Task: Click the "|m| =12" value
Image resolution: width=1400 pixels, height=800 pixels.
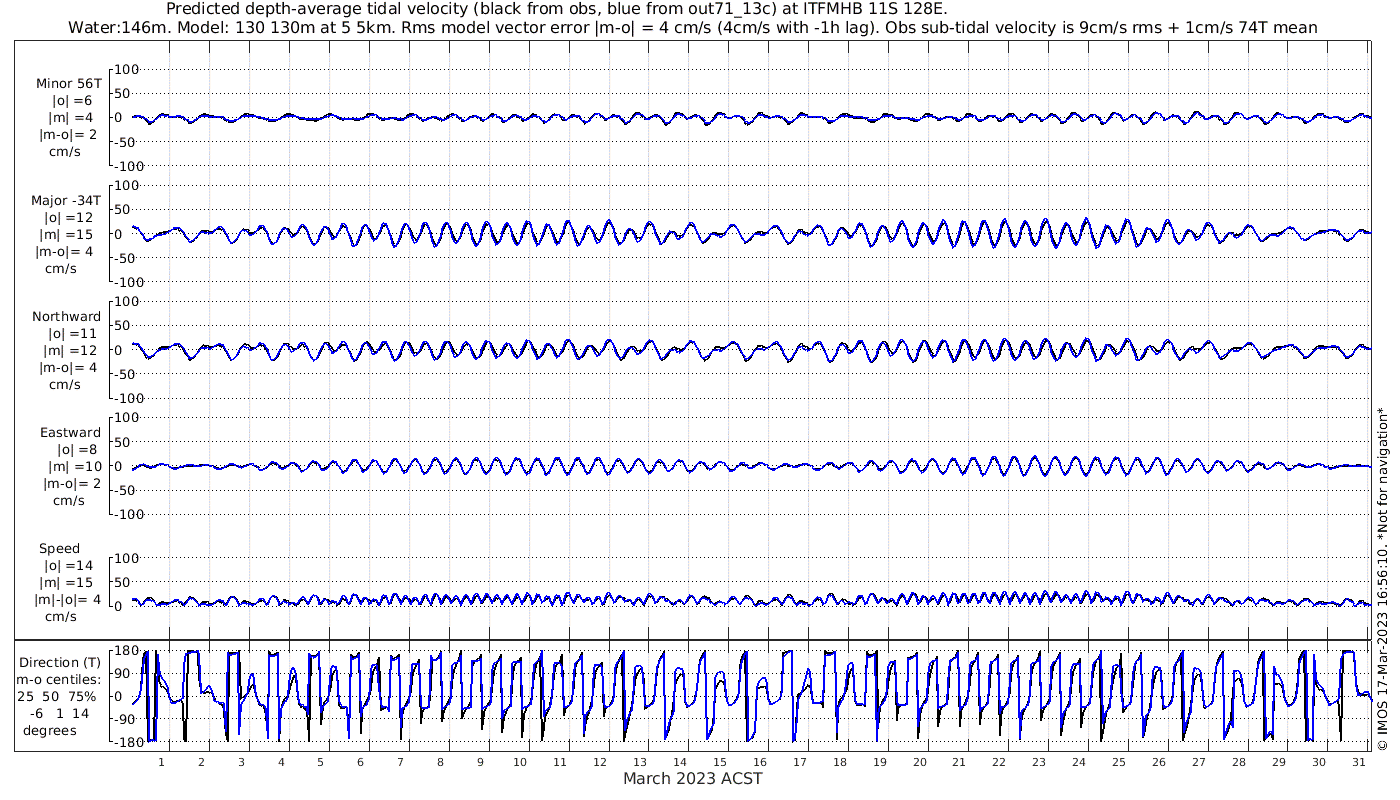Action: pos(69,350)
